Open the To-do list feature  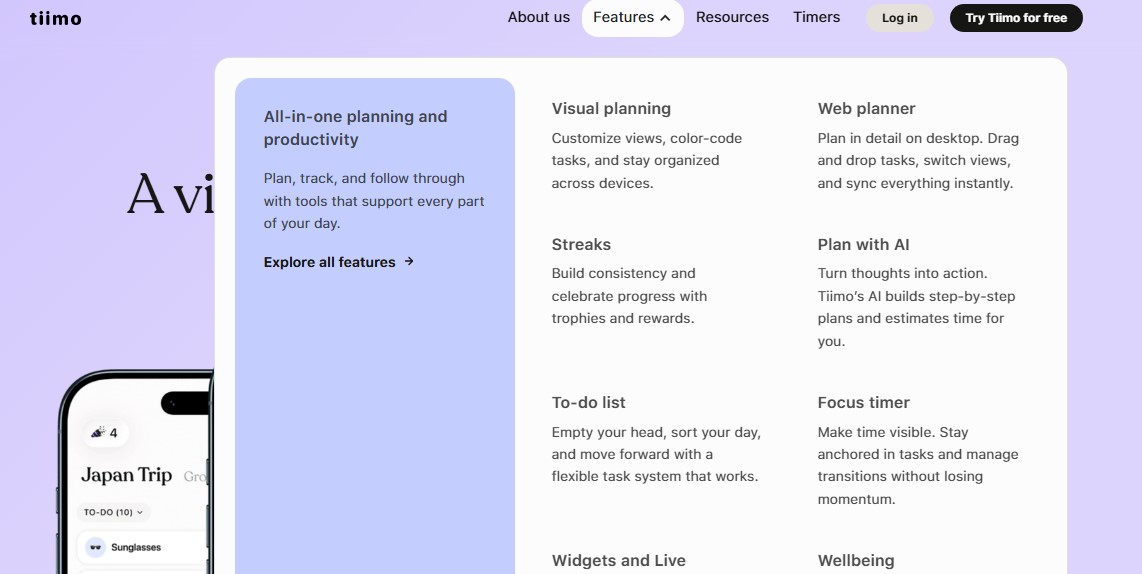click(588, 403)
